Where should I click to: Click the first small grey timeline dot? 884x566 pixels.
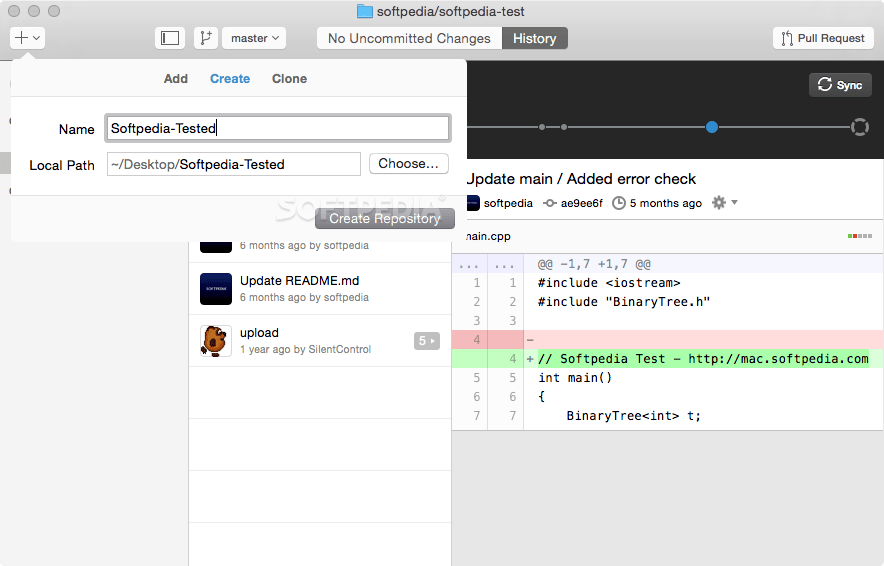(x=542, y=127)
